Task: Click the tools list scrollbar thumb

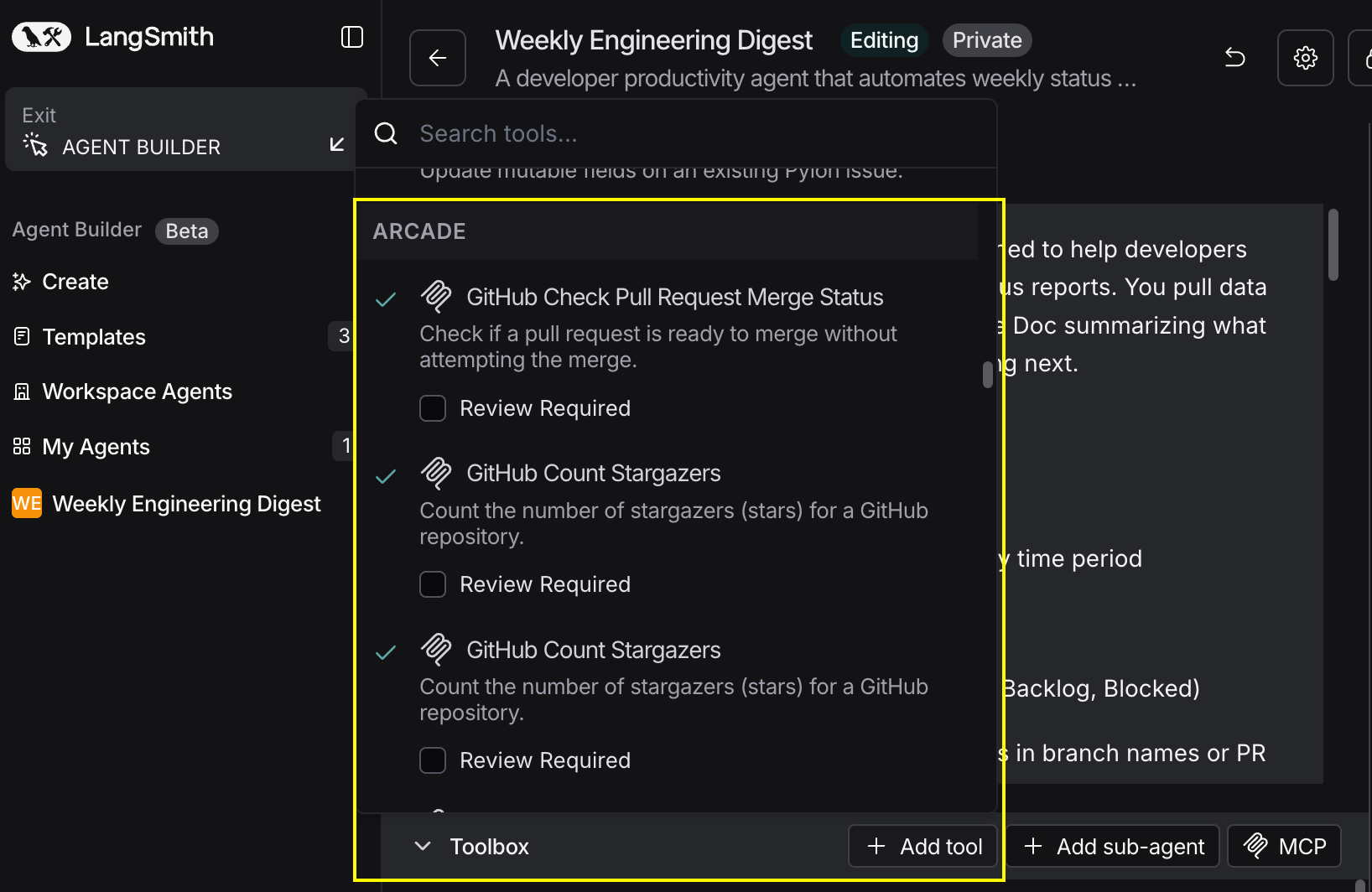Action: point(988,374)
